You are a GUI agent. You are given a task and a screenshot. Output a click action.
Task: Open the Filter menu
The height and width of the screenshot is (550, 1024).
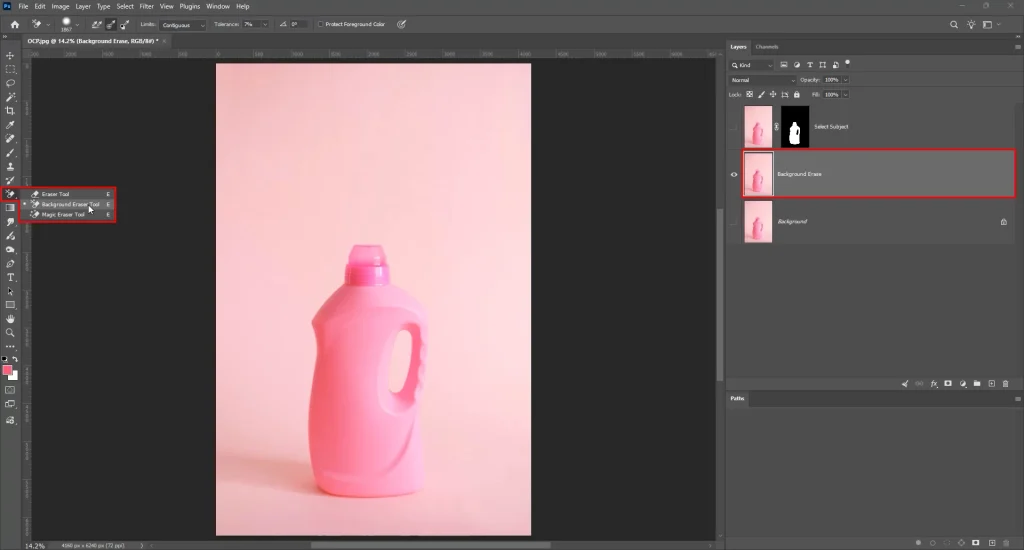tap(146, 7)
